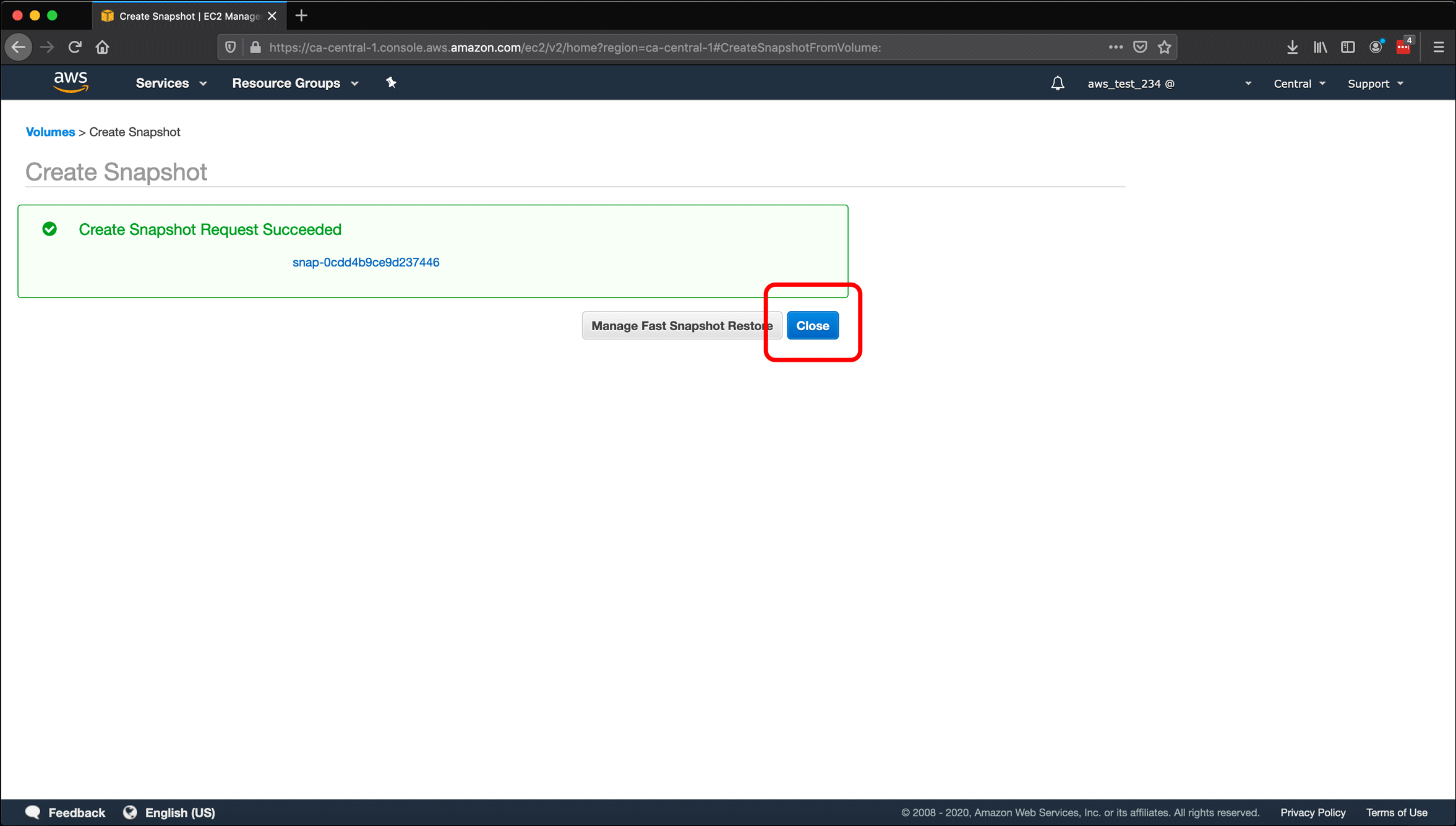This screenshot has width=1456, height=826.
Task: Click the Manage Fast Snapshot Restore button
Action: coord(682,325)
